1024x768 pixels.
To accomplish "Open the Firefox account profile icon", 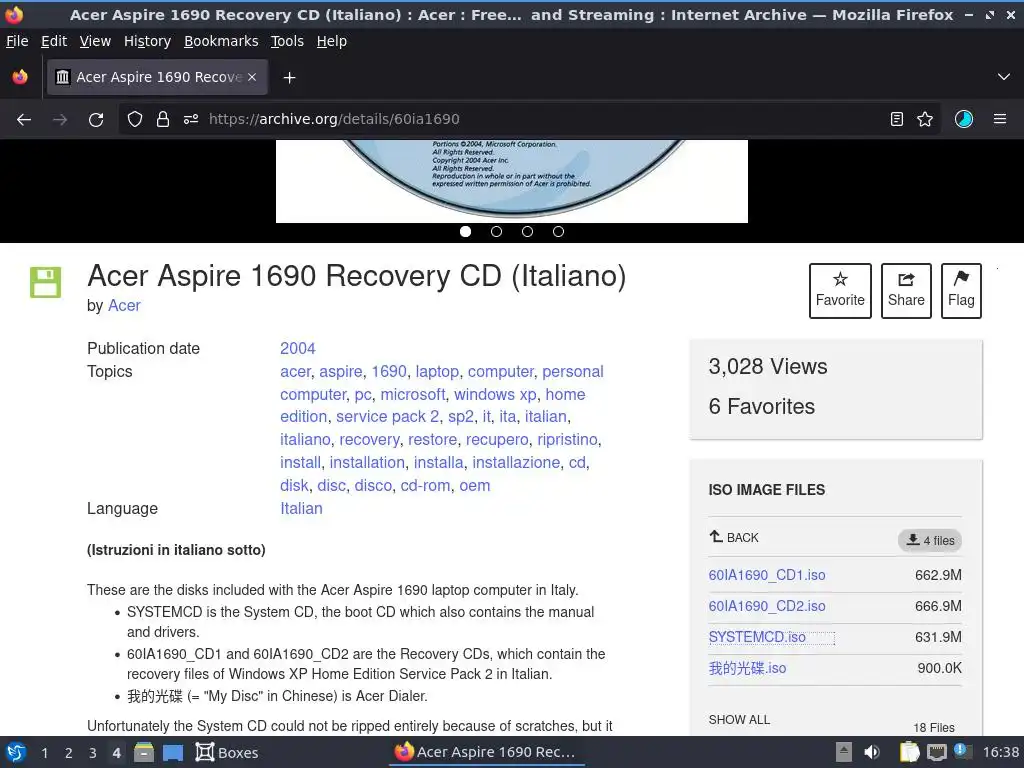I will click(x=964, y=119).
